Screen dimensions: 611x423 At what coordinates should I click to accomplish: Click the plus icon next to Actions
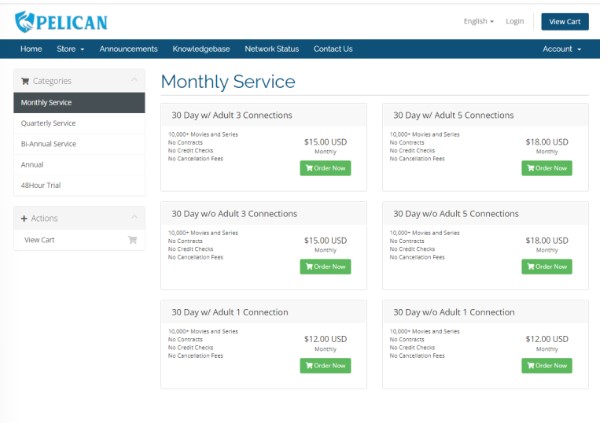coord(24,218)
